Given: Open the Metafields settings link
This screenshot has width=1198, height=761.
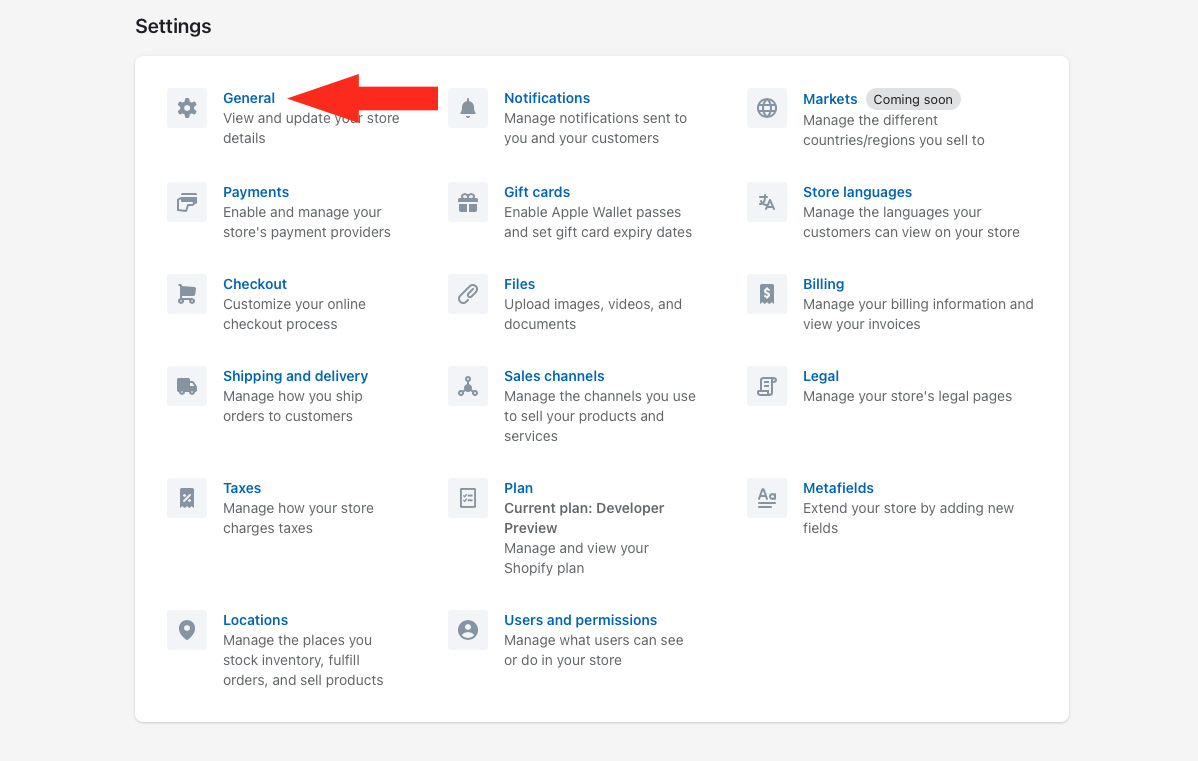Looking at the screenshot, I should (x=838, y=487).
